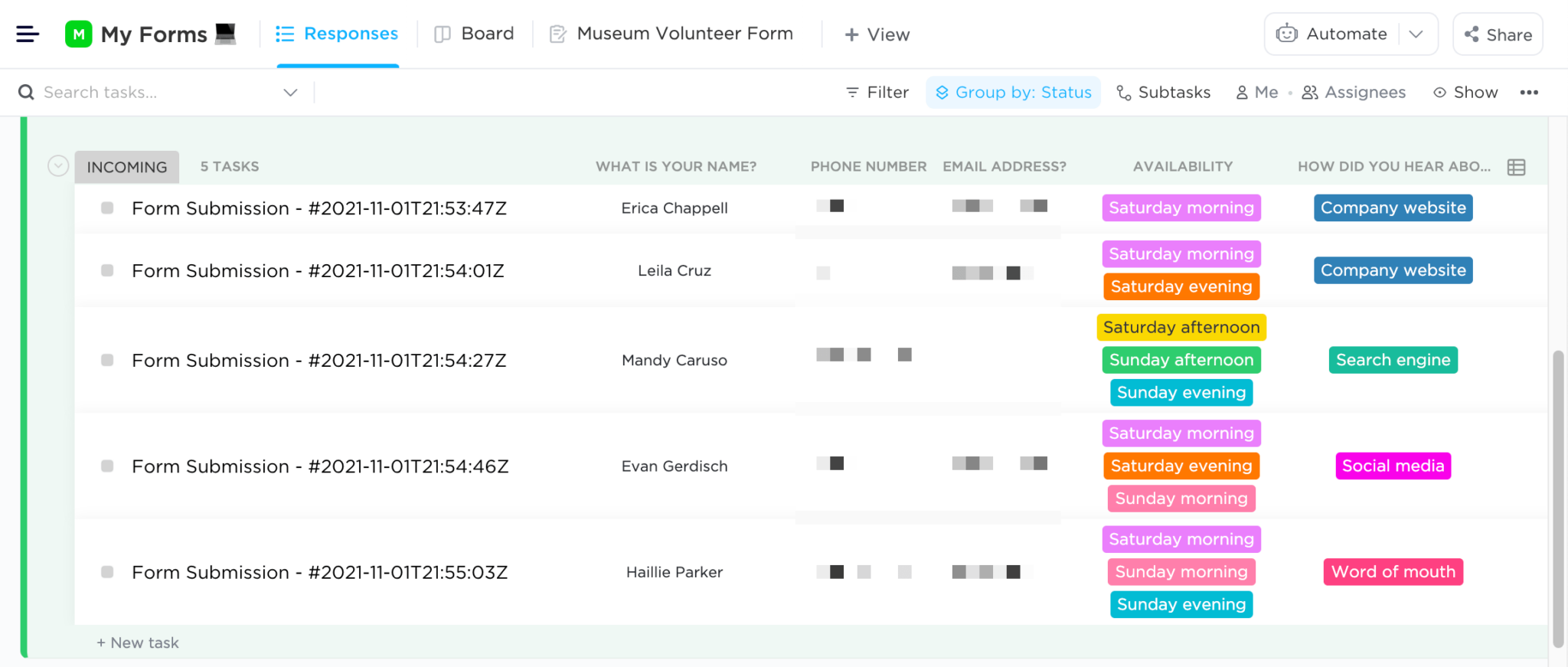
Task: Collapse the INCOMING group
Action: tap(58, 166)
